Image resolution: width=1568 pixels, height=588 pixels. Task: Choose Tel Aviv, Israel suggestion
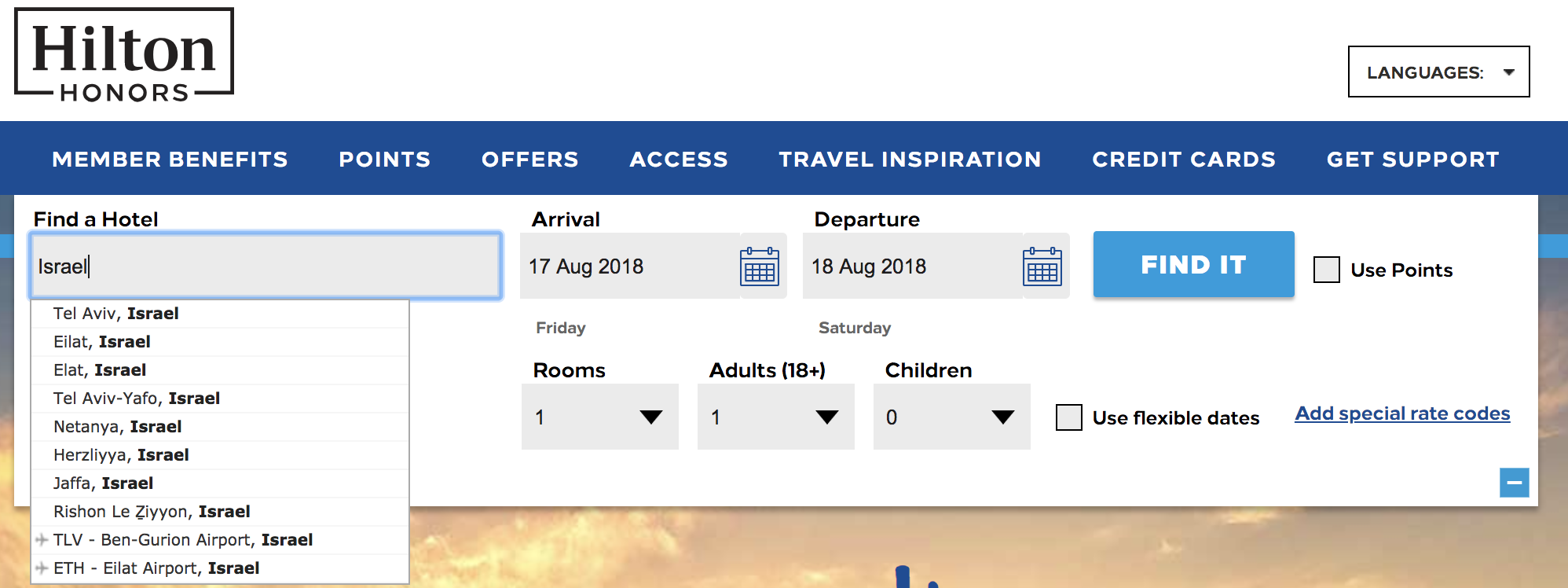tap(220, 314)
